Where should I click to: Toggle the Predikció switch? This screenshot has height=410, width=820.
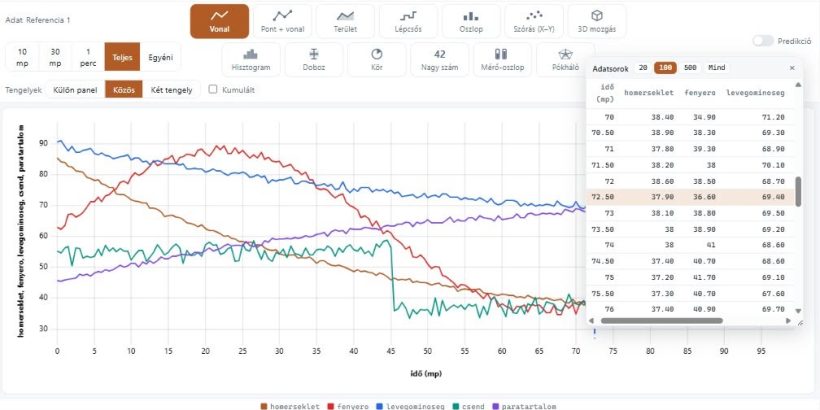pyautogui.click(x=763, y=41)
